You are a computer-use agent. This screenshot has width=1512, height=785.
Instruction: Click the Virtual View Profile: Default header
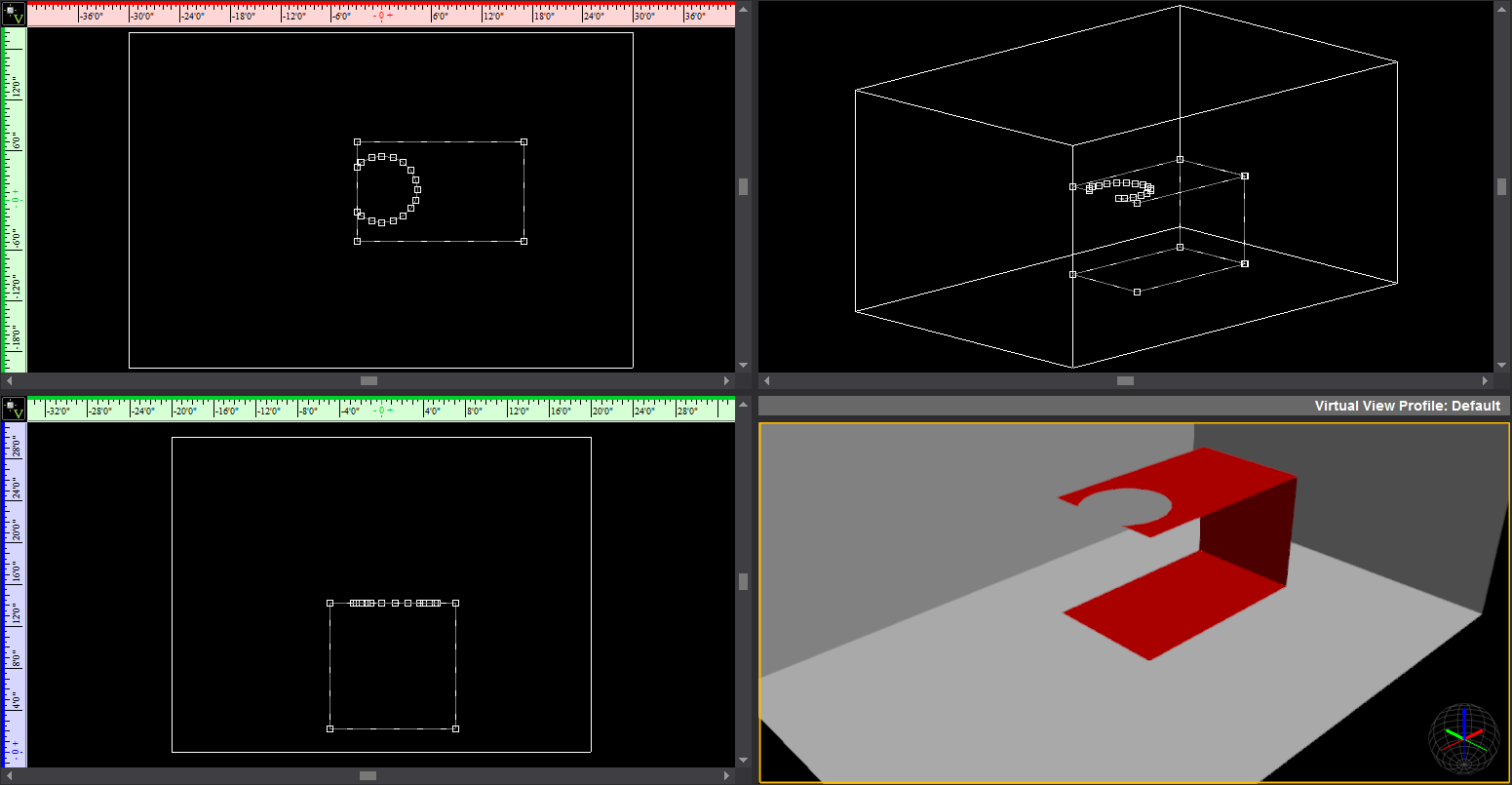coord(1407,406)
